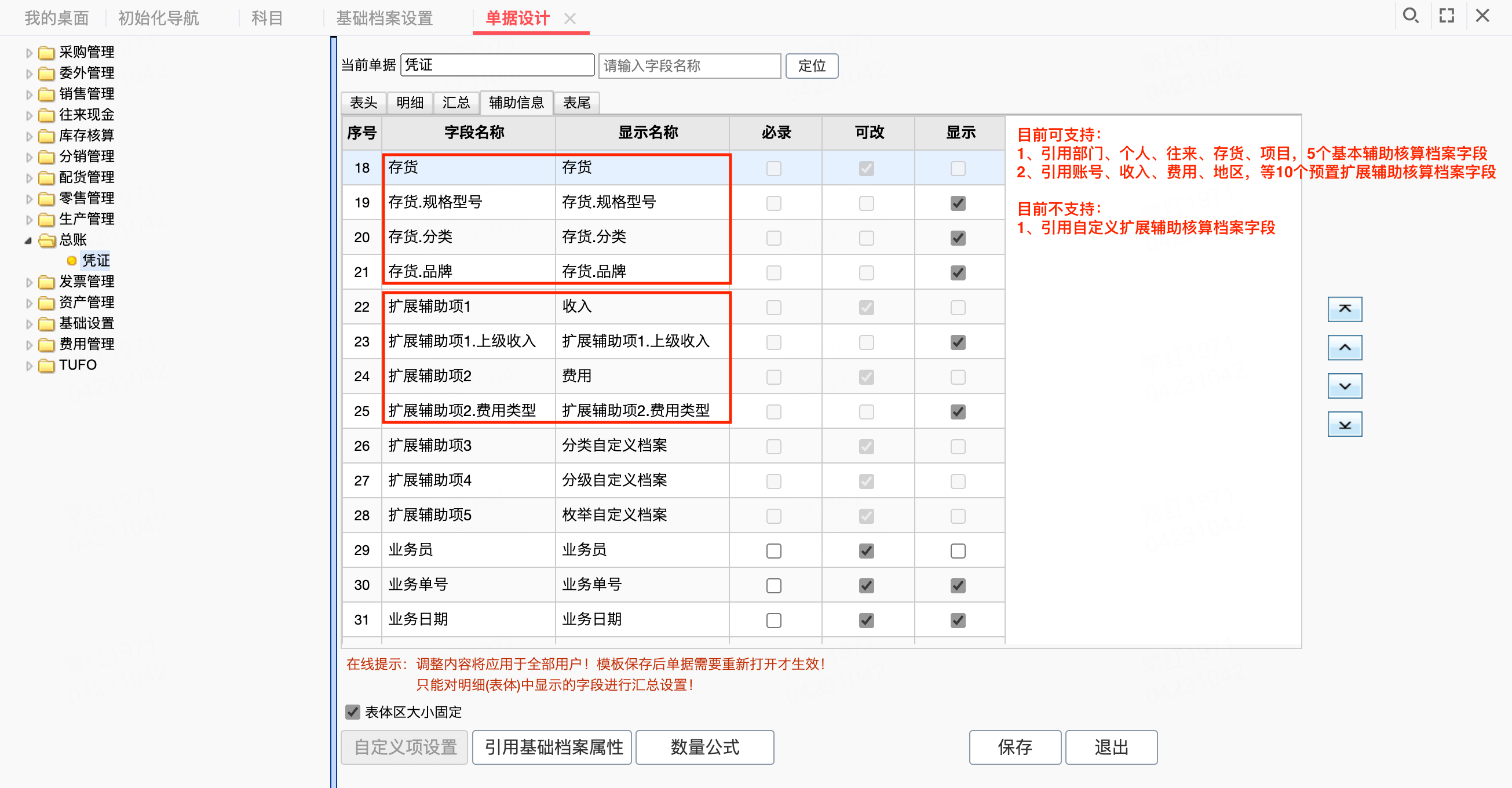Click the move-down arrow button
This screenshot has width=1512, height=788.
pyautogui.click(x=1344, y=386)
